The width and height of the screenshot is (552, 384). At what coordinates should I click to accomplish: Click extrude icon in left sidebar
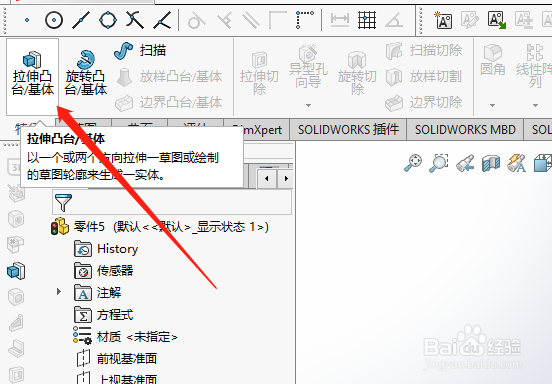point(16,271)
